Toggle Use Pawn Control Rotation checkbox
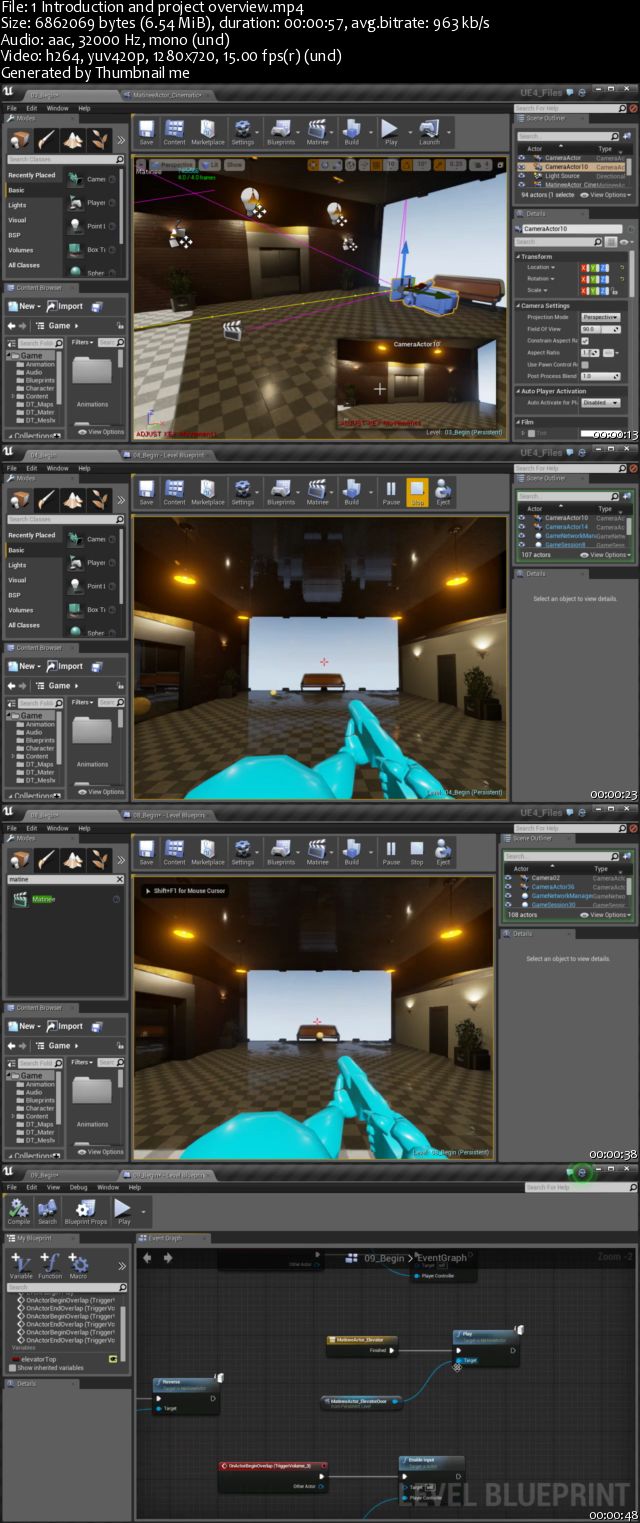Screen dimensions: 640x1523 [x=585, y=364]
